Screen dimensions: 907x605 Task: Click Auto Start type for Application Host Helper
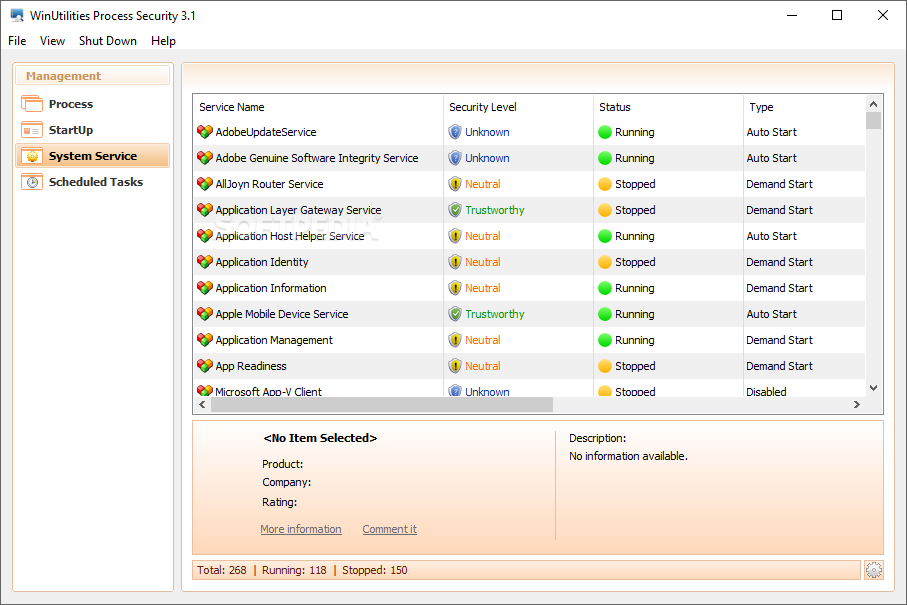pyautogui.click(x=771, y=236)
